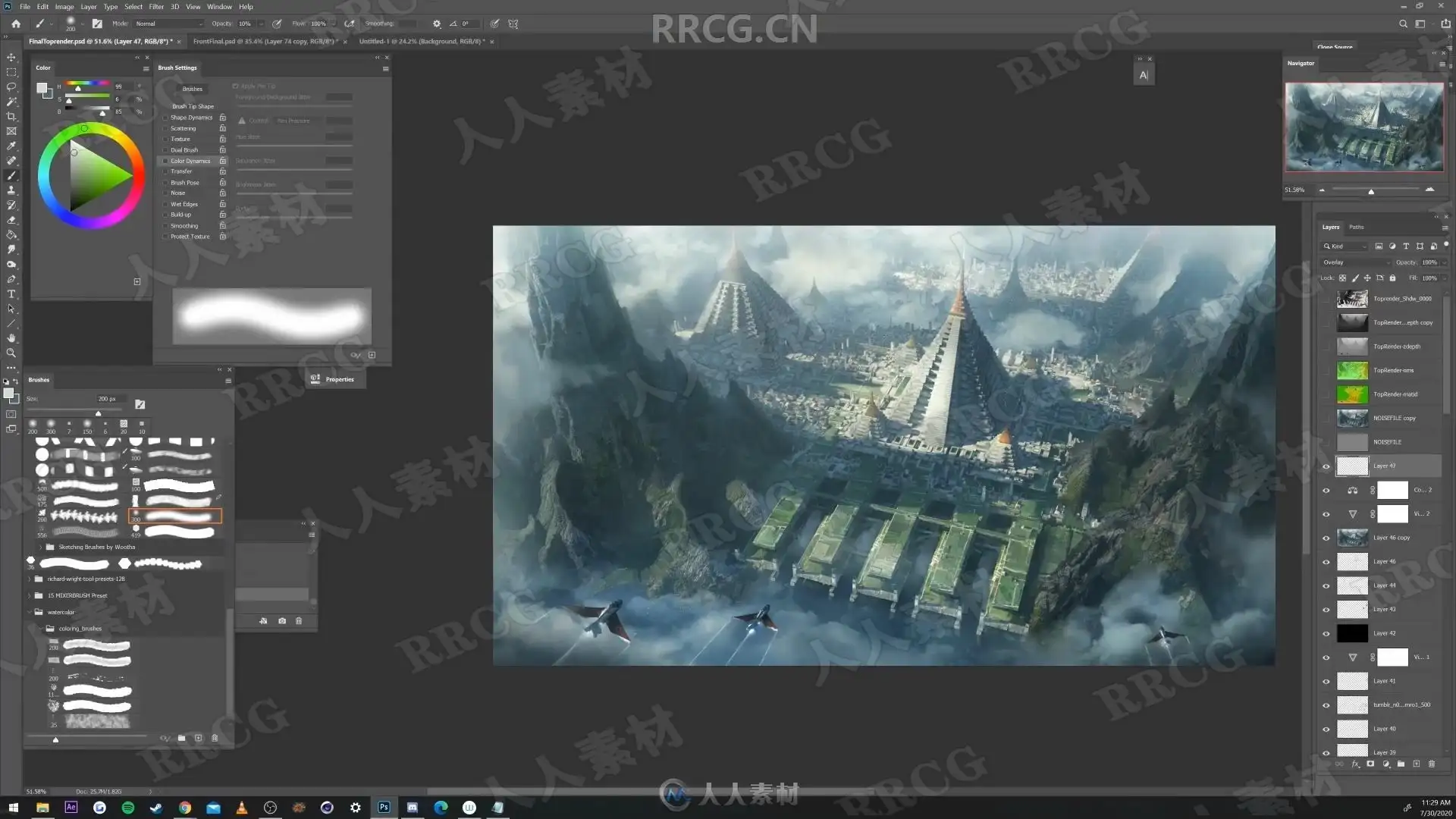The height and width of the screenshot is (819, 1456).
Task: Switch to the Paths tab
Action: click(x=1357, y=227)
